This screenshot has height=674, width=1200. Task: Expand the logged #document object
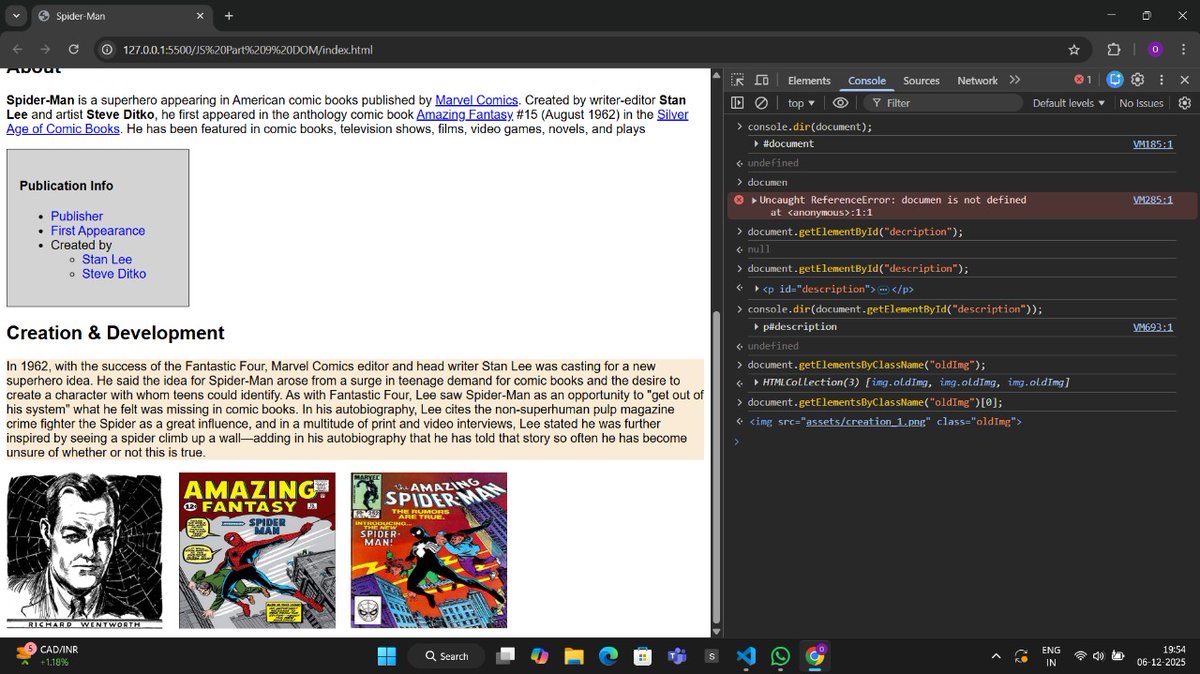pos(758,143)
